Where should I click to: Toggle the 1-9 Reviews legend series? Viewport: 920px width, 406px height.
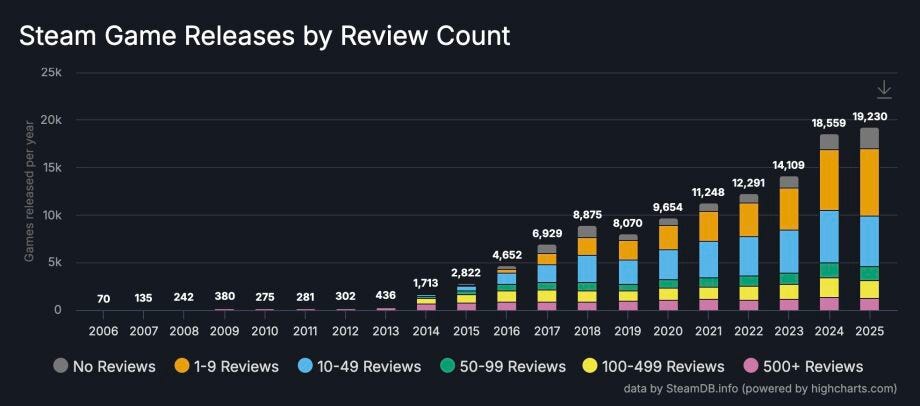coord(226,367)
